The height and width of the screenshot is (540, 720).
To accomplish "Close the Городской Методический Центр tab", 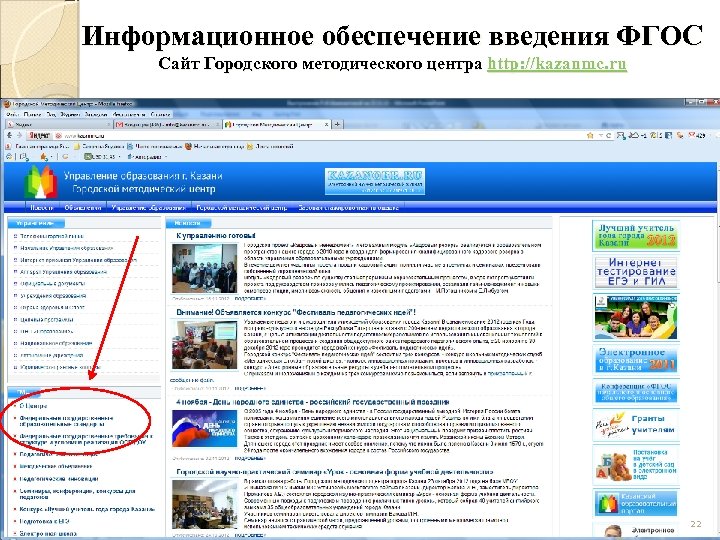I will 326,124.
